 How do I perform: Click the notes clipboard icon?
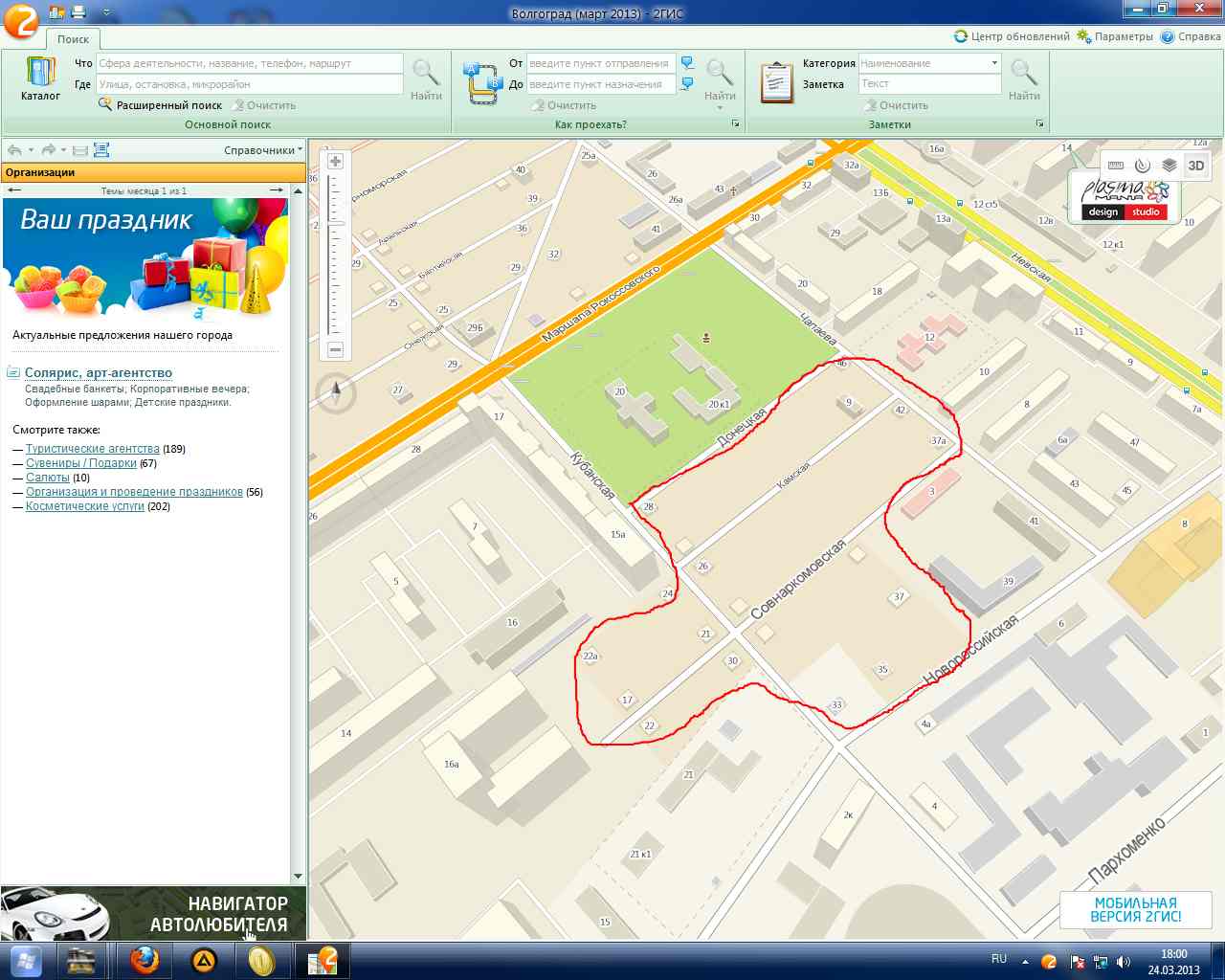click(x=776, y=82)
